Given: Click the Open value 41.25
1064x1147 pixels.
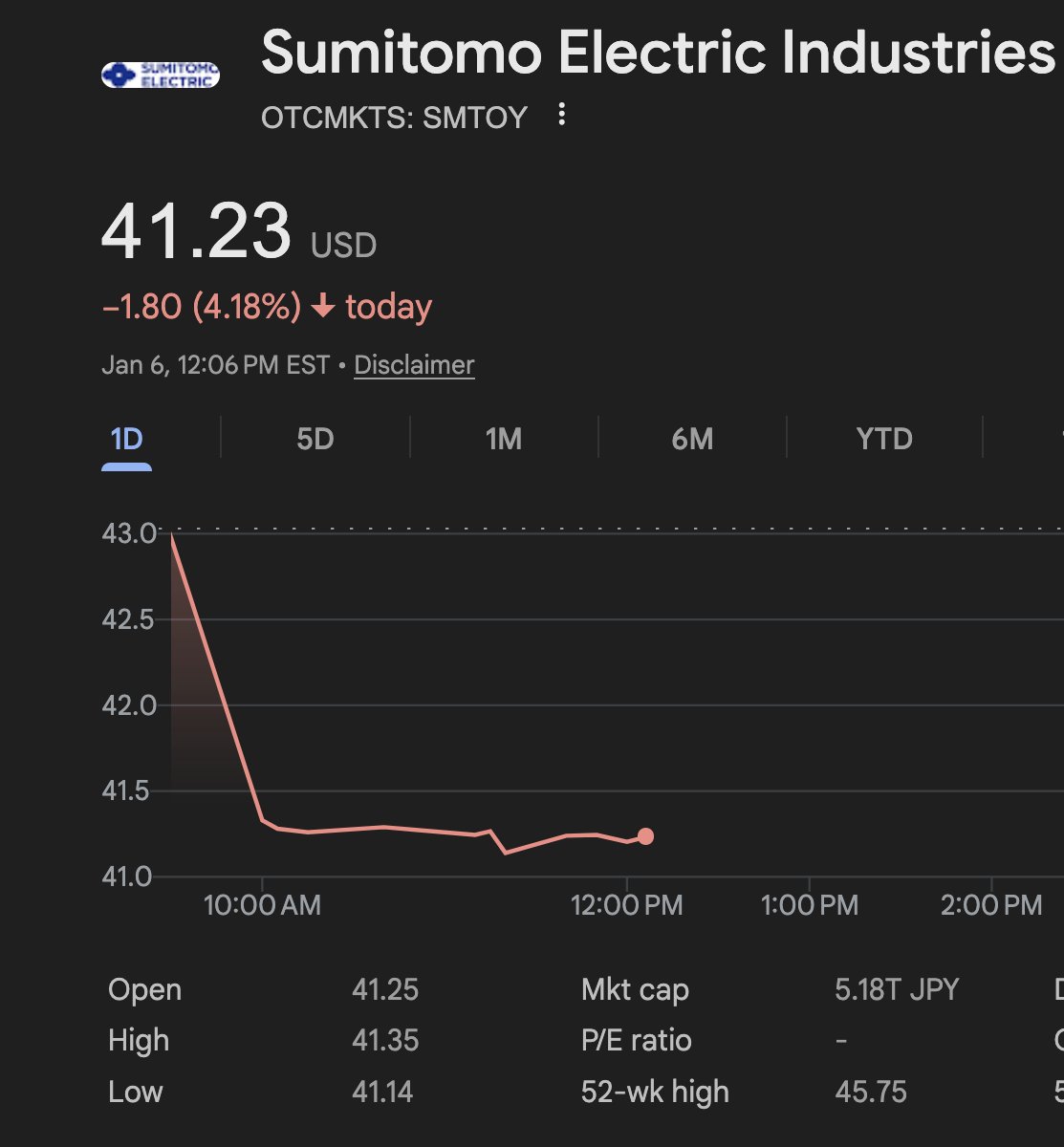Looking at the screenshot, I should 385,989.
